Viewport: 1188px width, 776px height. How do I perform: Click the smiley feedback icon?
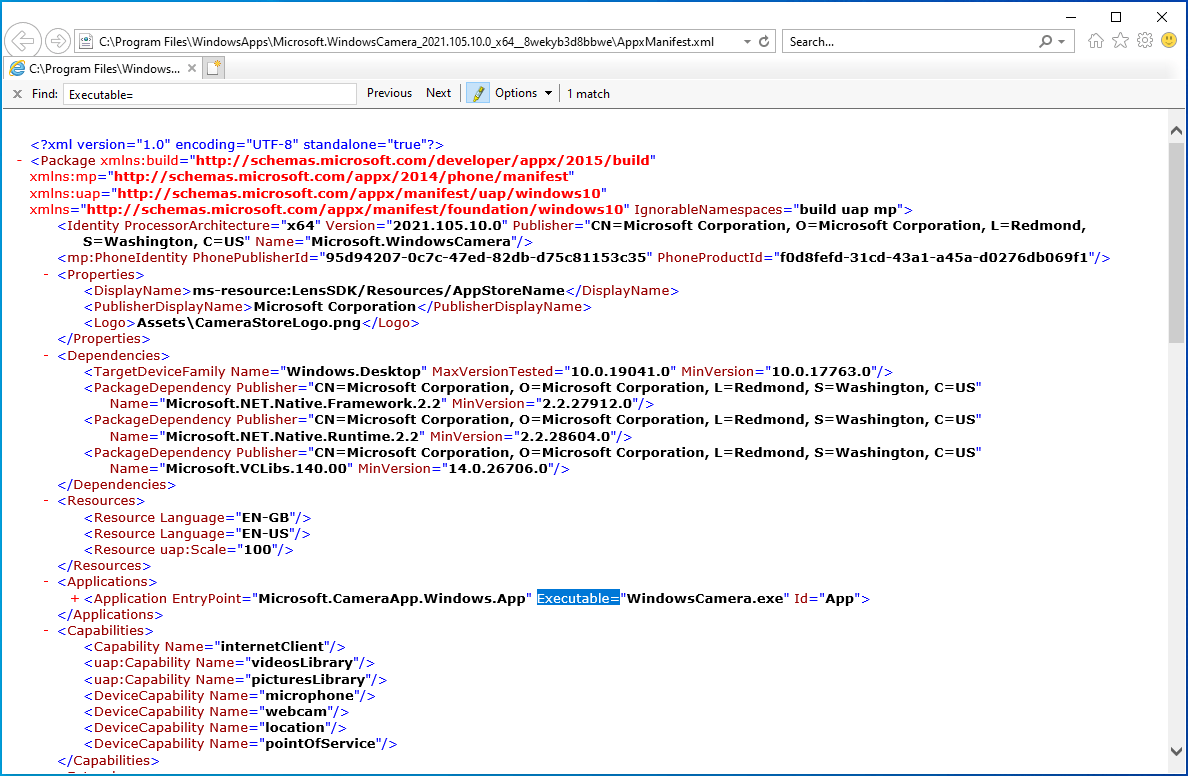1168,41
